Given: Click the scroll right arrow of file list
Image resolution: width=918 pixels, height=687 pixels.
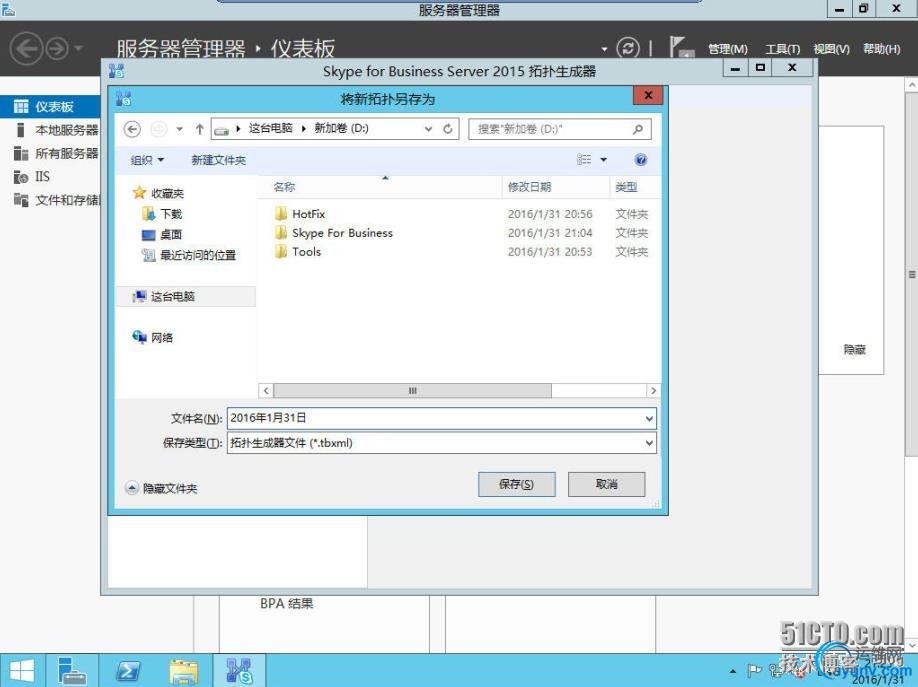Looking at the screenshot, I should (653, 391).
